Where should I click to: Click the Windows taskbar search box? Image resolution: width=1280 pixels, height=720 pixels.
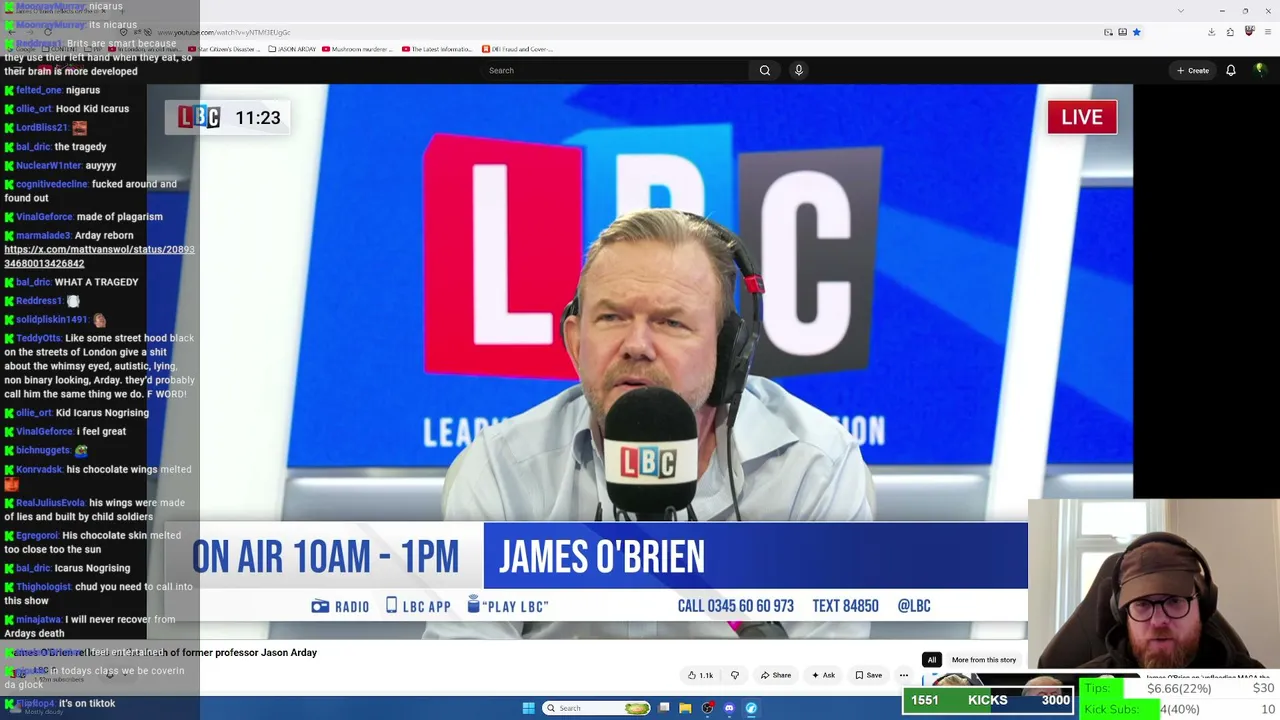[x=597, y=708]
